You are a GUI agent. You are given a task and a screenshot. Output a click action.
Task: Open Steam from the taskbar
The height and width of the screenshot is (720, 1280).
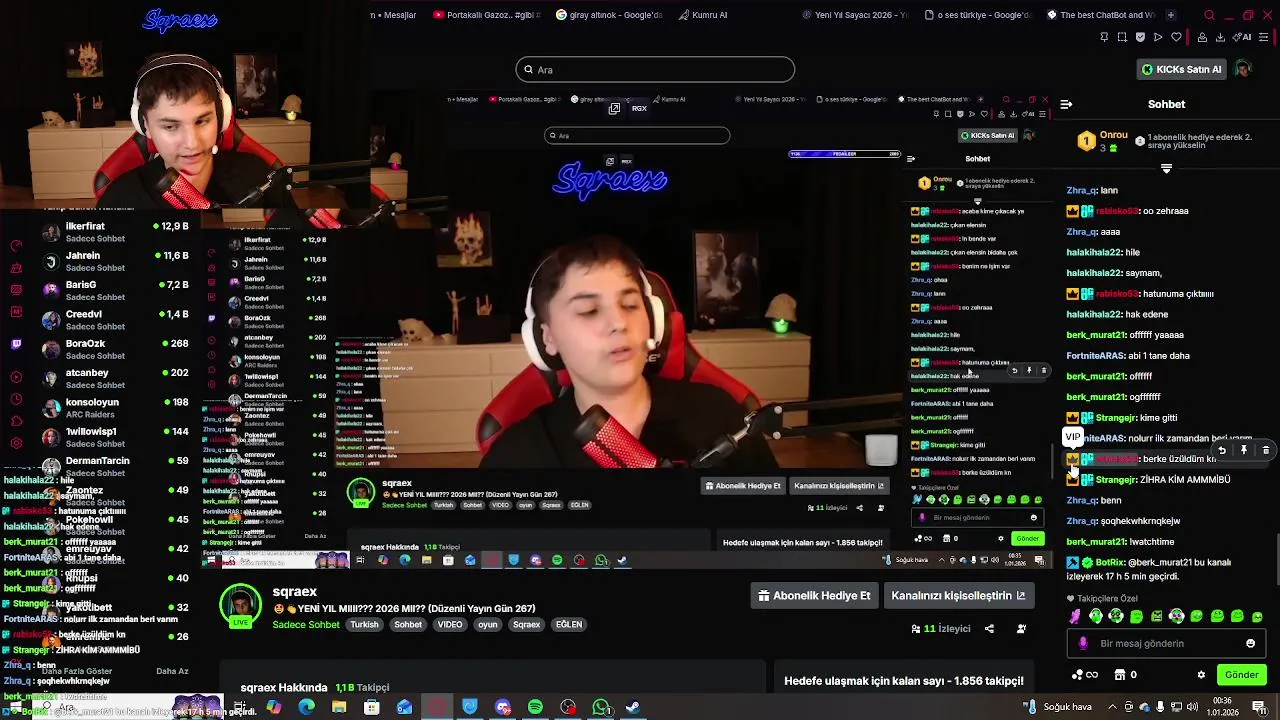point(633,707)
